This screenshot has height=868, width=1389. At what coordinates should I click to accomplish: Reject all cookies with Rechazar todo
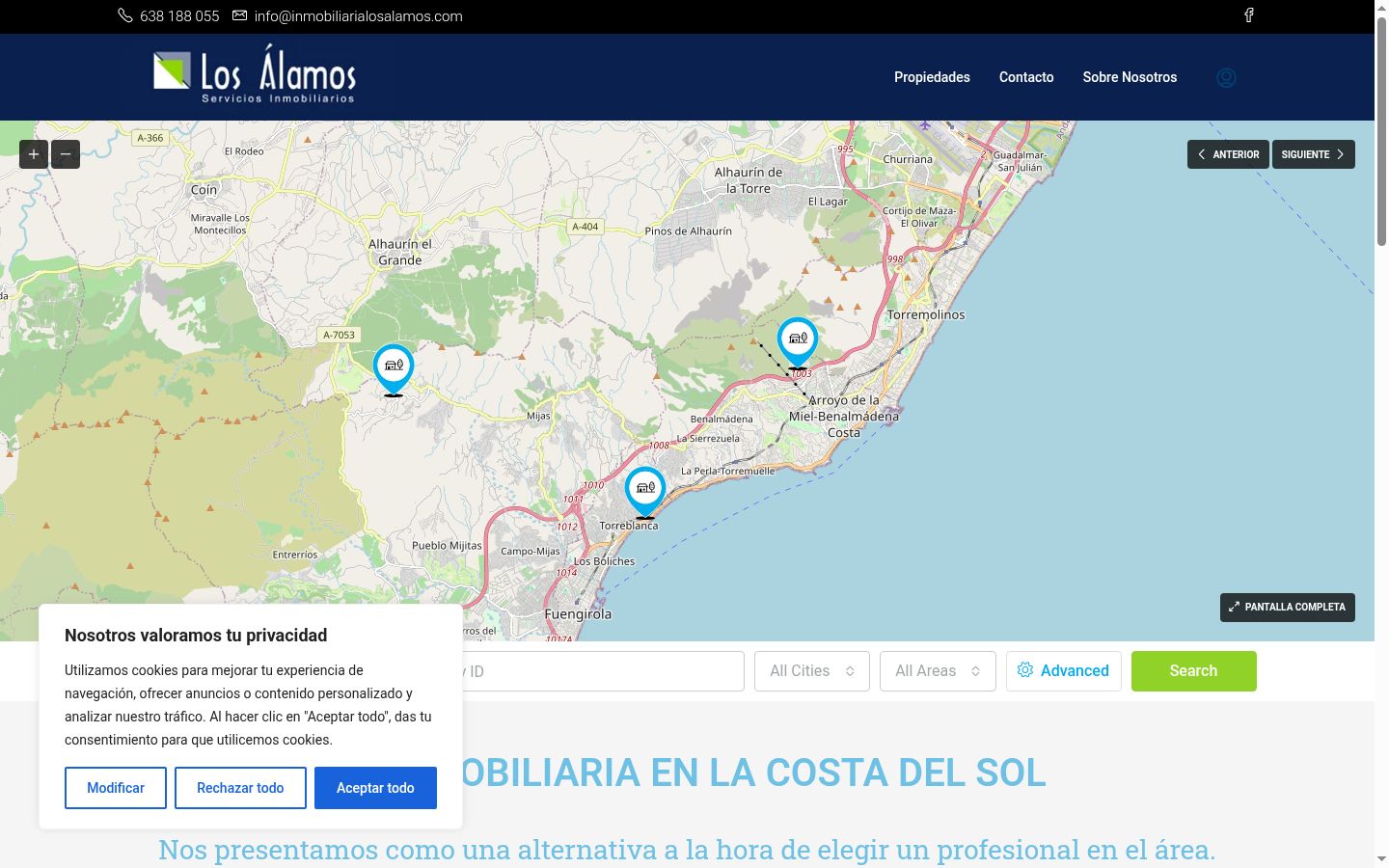(x=240, y=788)
